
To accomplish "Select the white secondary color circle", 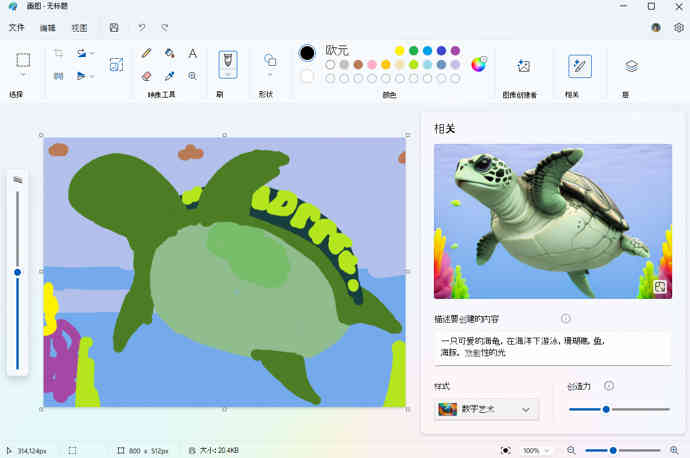I will 307,77.
